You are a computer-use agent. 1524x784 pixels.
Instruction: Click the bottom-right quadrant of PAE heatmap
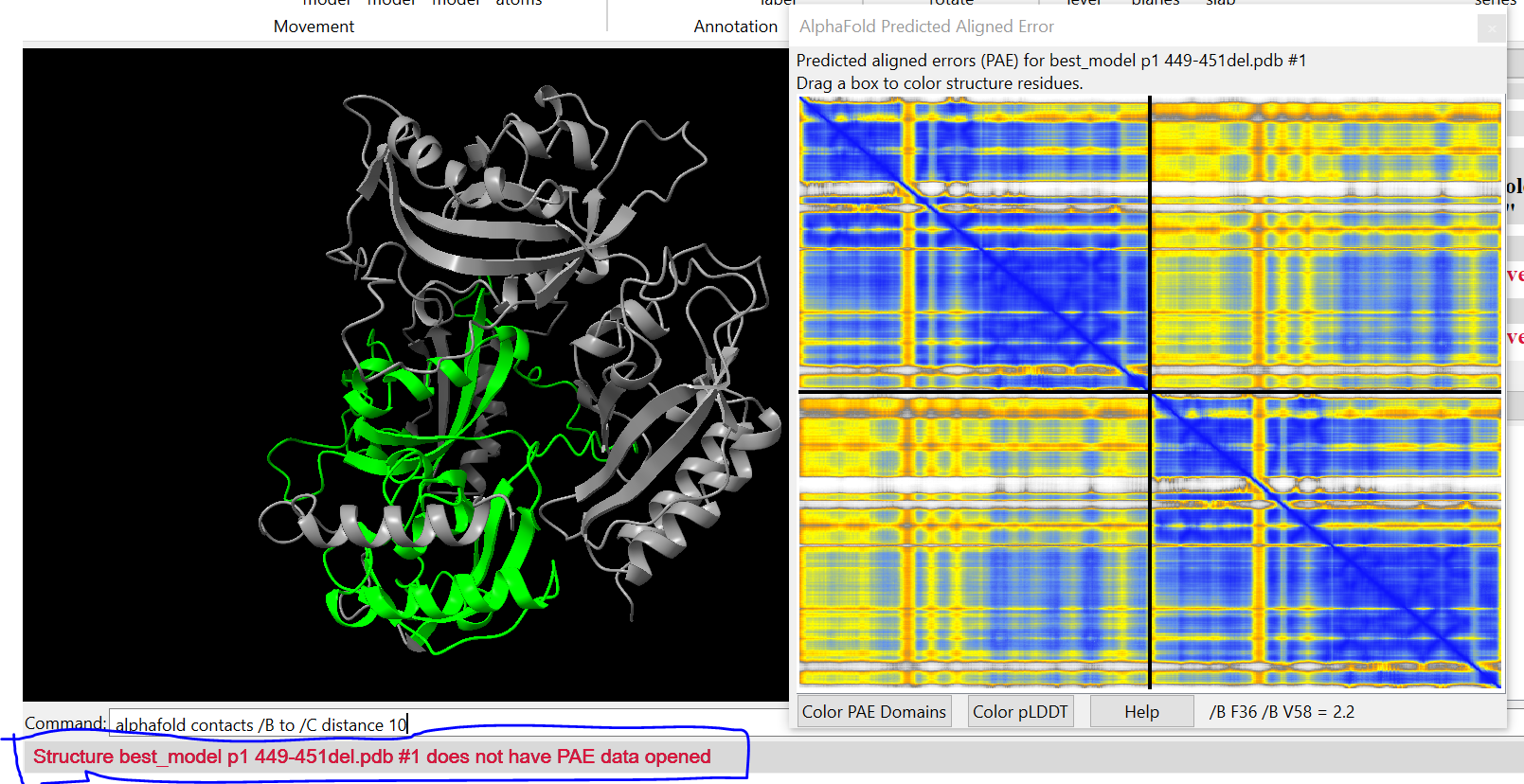point(1326,540)
